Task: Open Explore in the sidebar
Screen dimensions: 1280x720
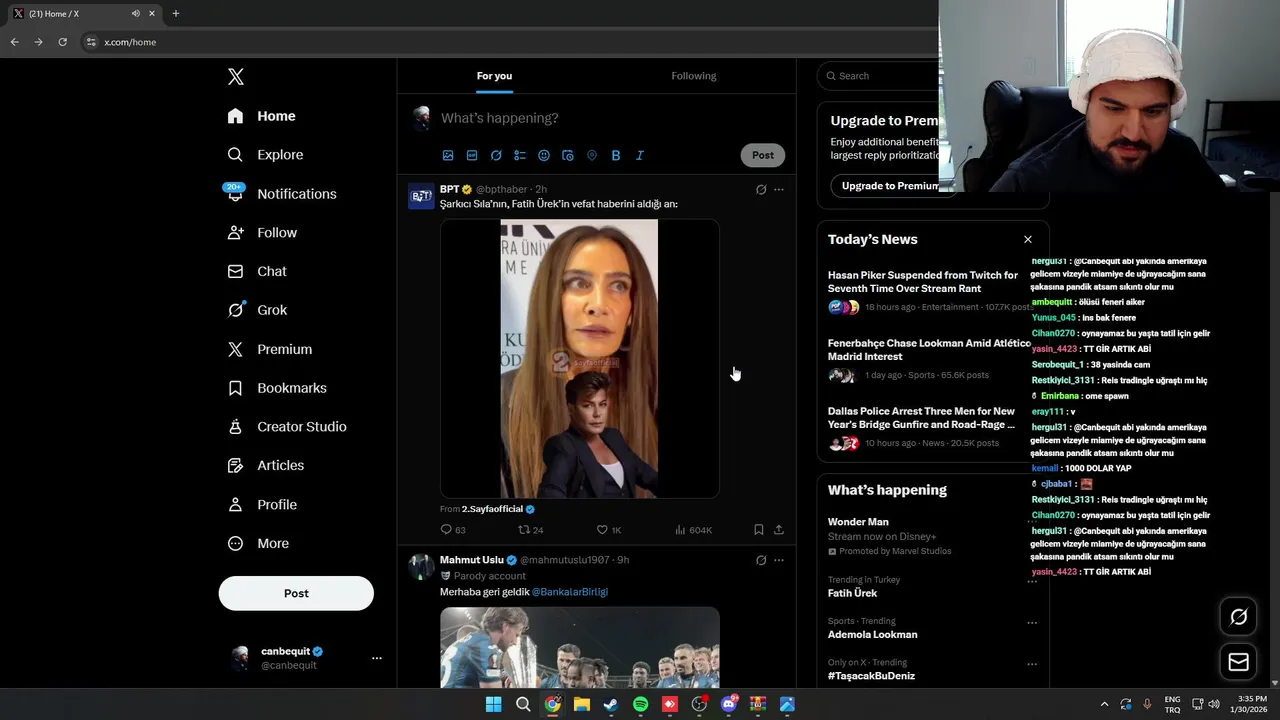Action: pos(265,155)
